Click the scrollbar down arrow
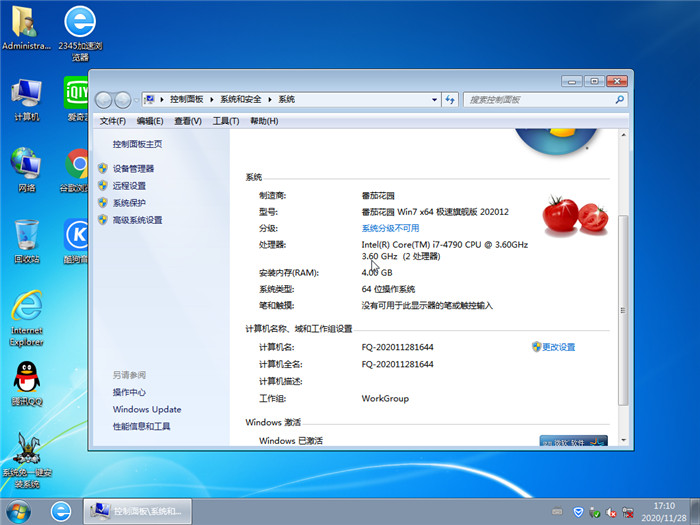Screen dimensions: 700x525 pos(623,440)
